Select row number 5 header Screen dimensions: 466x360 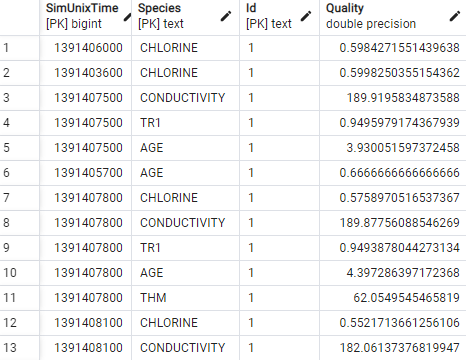click(19, 148)
